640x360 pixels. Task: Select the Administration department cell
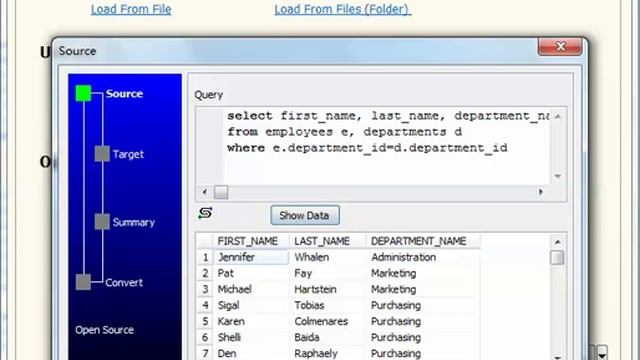coord(422,257)
